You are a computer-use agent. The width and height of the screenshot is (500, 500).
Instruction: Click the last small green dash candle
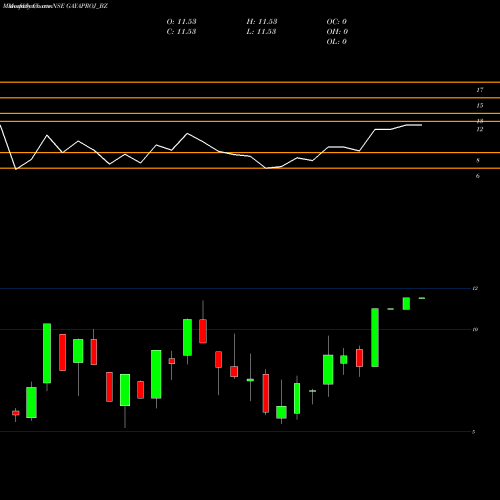click(x=422, y=298)
